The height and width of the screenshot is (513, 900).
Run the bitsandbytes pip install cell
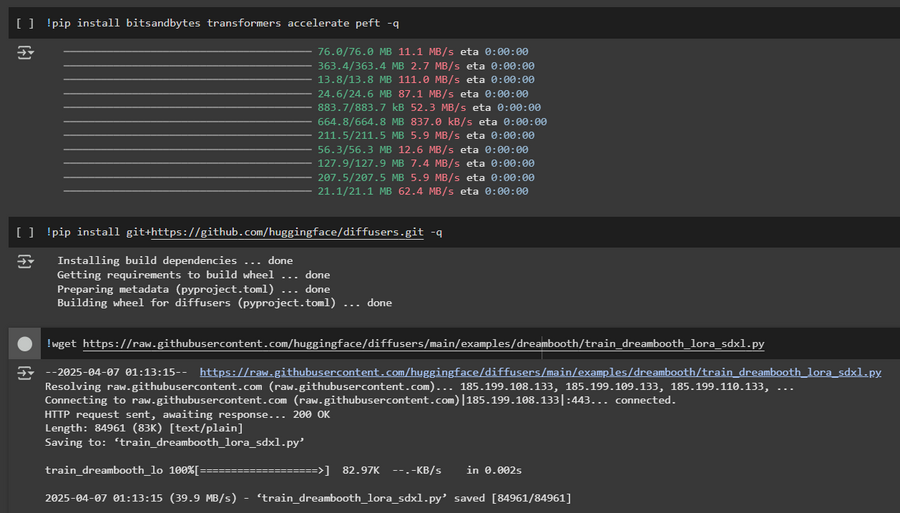25,23
